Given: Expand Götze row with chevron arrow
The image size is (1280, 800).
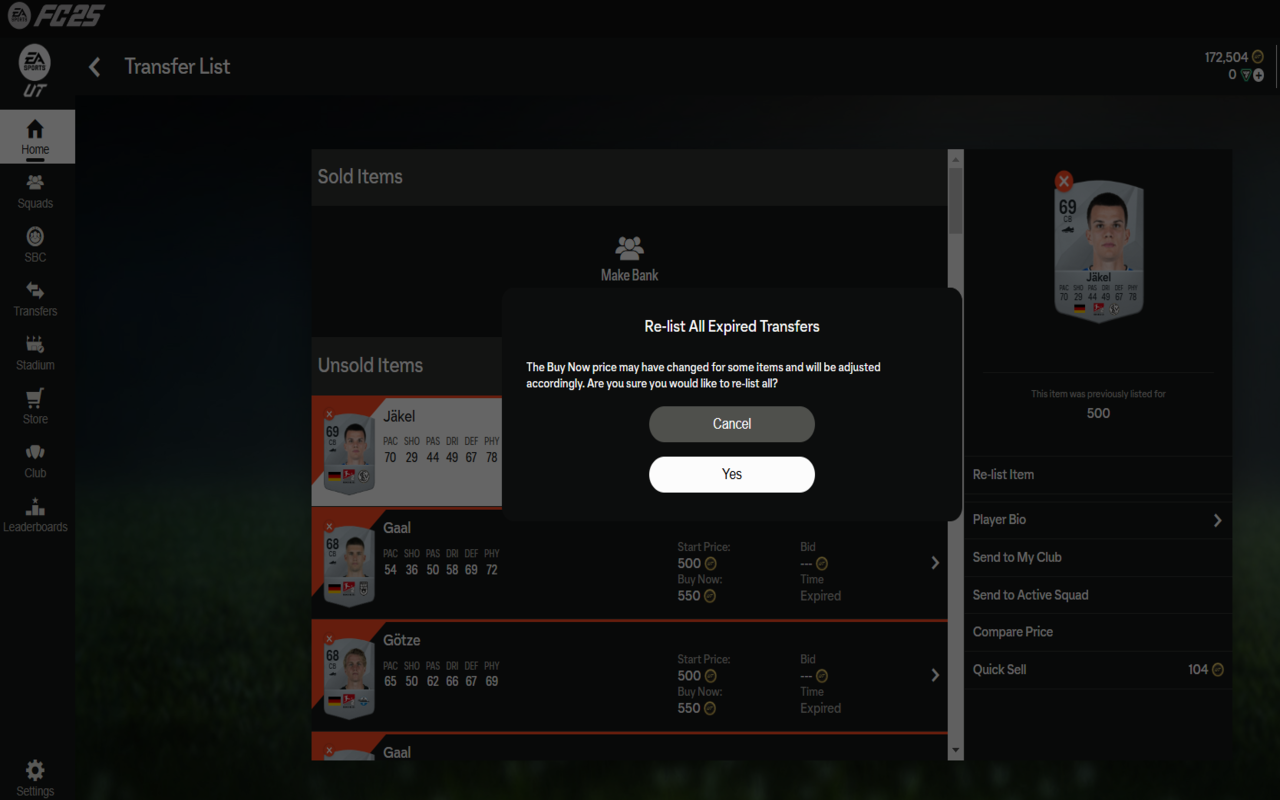Looking at the screenshot, I should [x=935, y=675].
